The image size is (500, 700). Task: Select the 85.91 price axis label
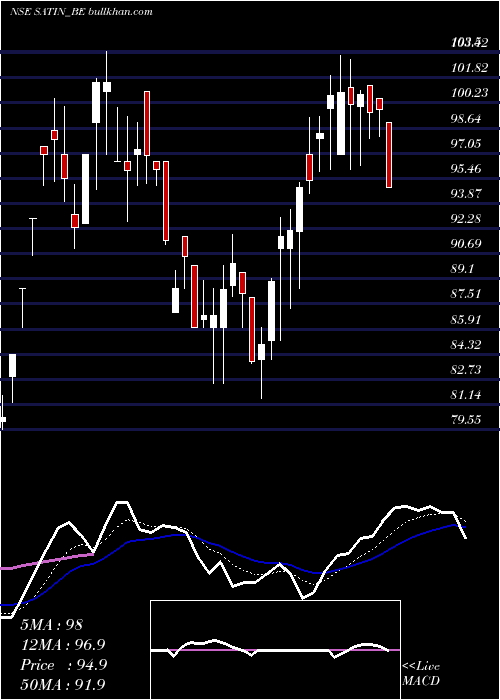(466, 320)
